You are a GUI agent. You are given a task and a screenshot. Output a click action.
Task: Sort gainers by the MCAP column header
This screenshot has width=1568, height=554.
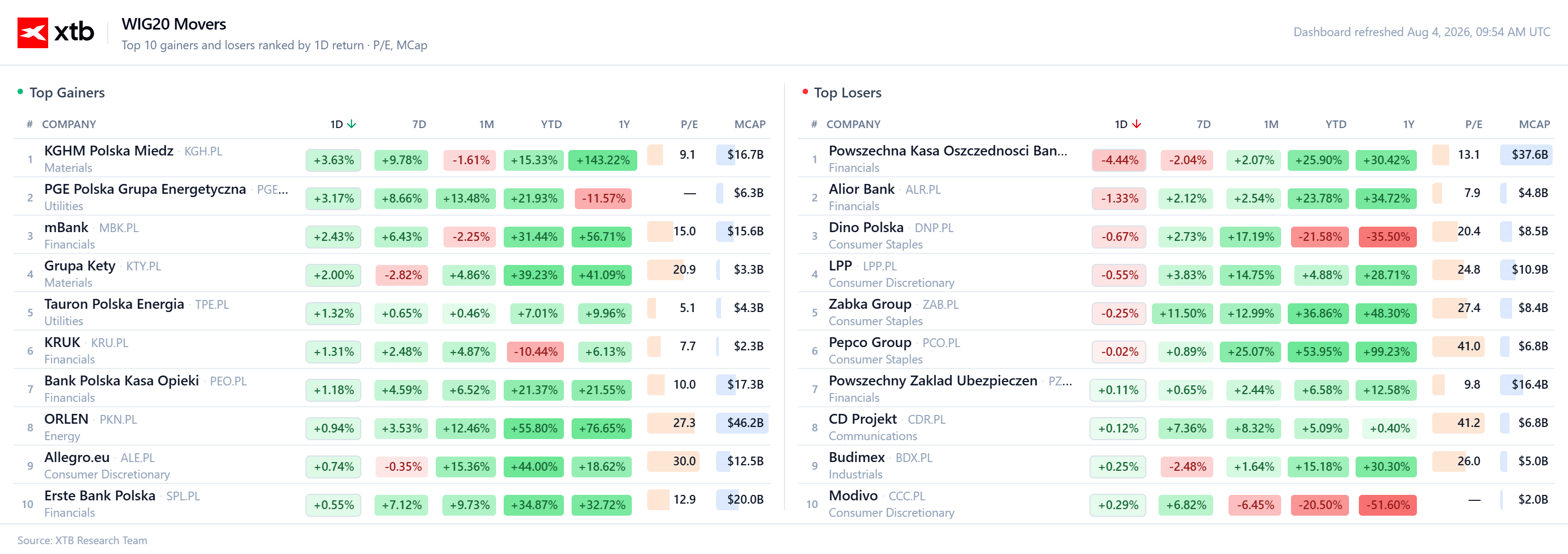pyautogui.click(x=750, y=124)
